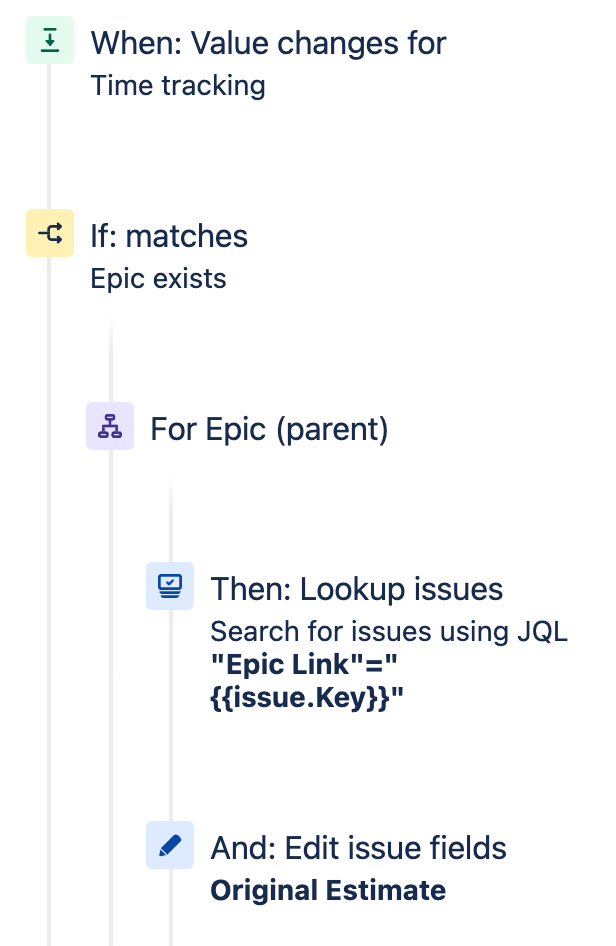Select the 'Then: Lookup issues' action

click(357, 589)
